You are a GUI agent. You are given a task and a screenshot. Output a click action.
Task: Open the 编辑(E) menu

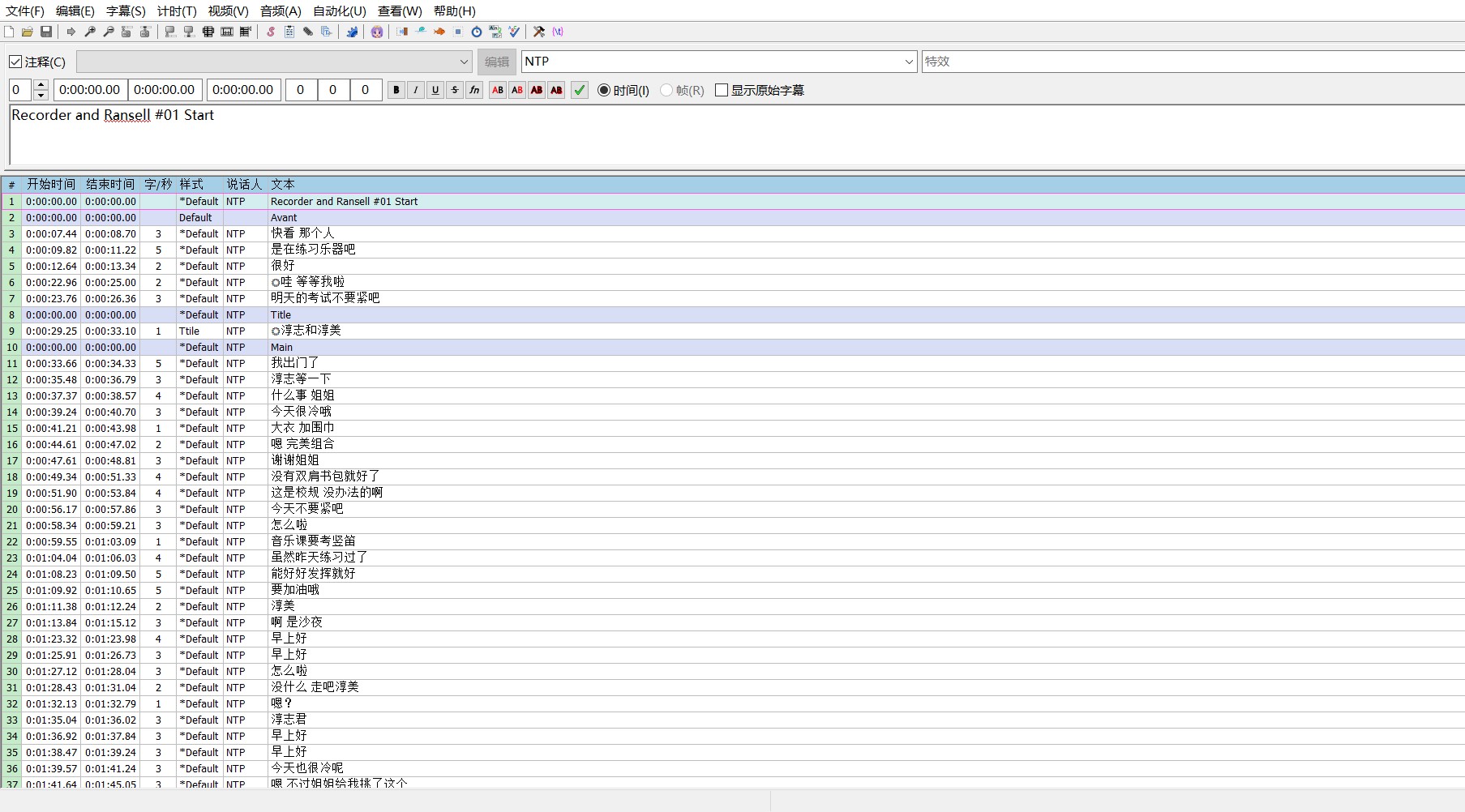pyautogui.click(x=75, y=11)
